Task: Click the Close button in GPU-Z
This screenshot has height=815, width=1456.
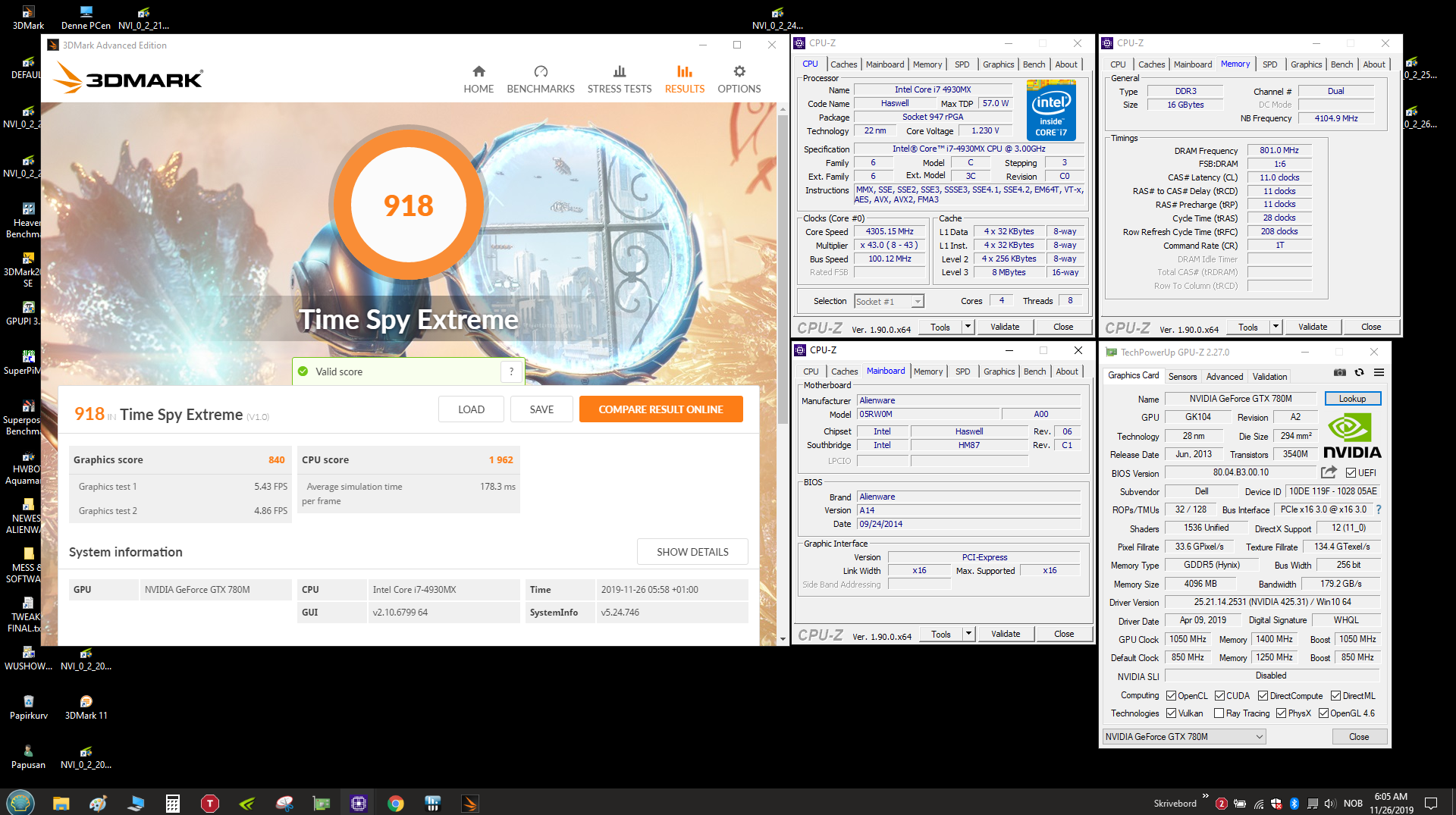Action: point(1359,736)
